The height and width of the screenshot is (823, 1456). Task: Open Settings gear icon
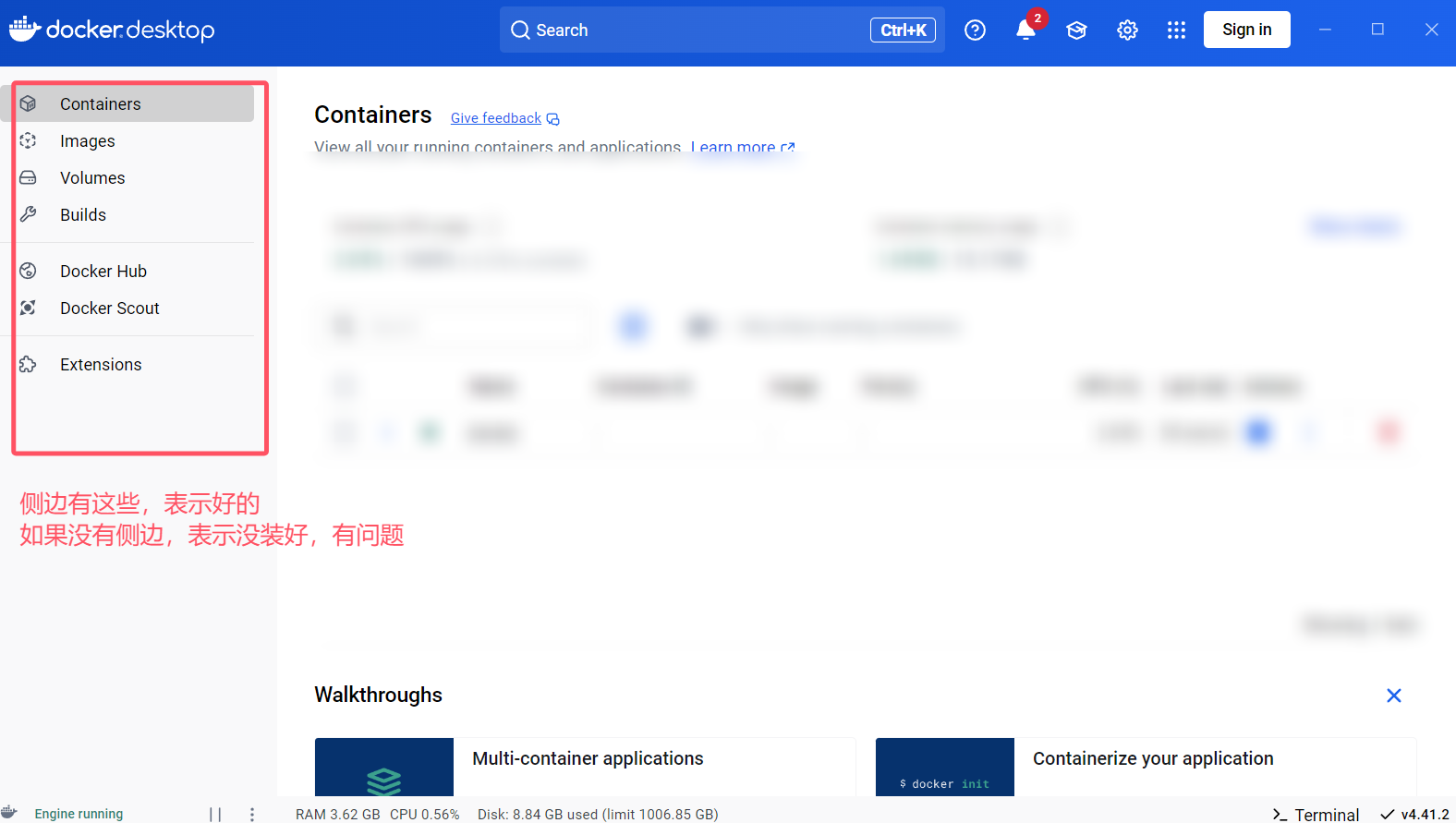click(1127, 30)
